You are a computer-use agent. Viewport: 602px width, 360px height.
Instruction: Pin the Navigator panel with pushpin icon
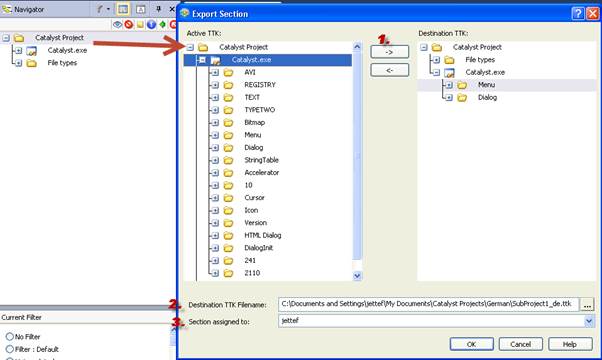[x=158, y=9]
